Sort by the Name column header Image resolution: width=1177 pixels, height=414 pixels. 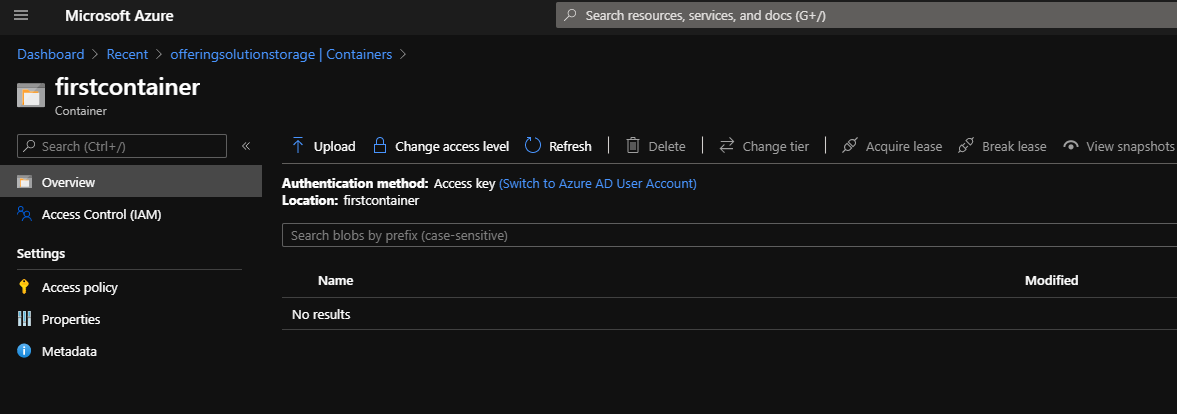(x=336, y=280)
